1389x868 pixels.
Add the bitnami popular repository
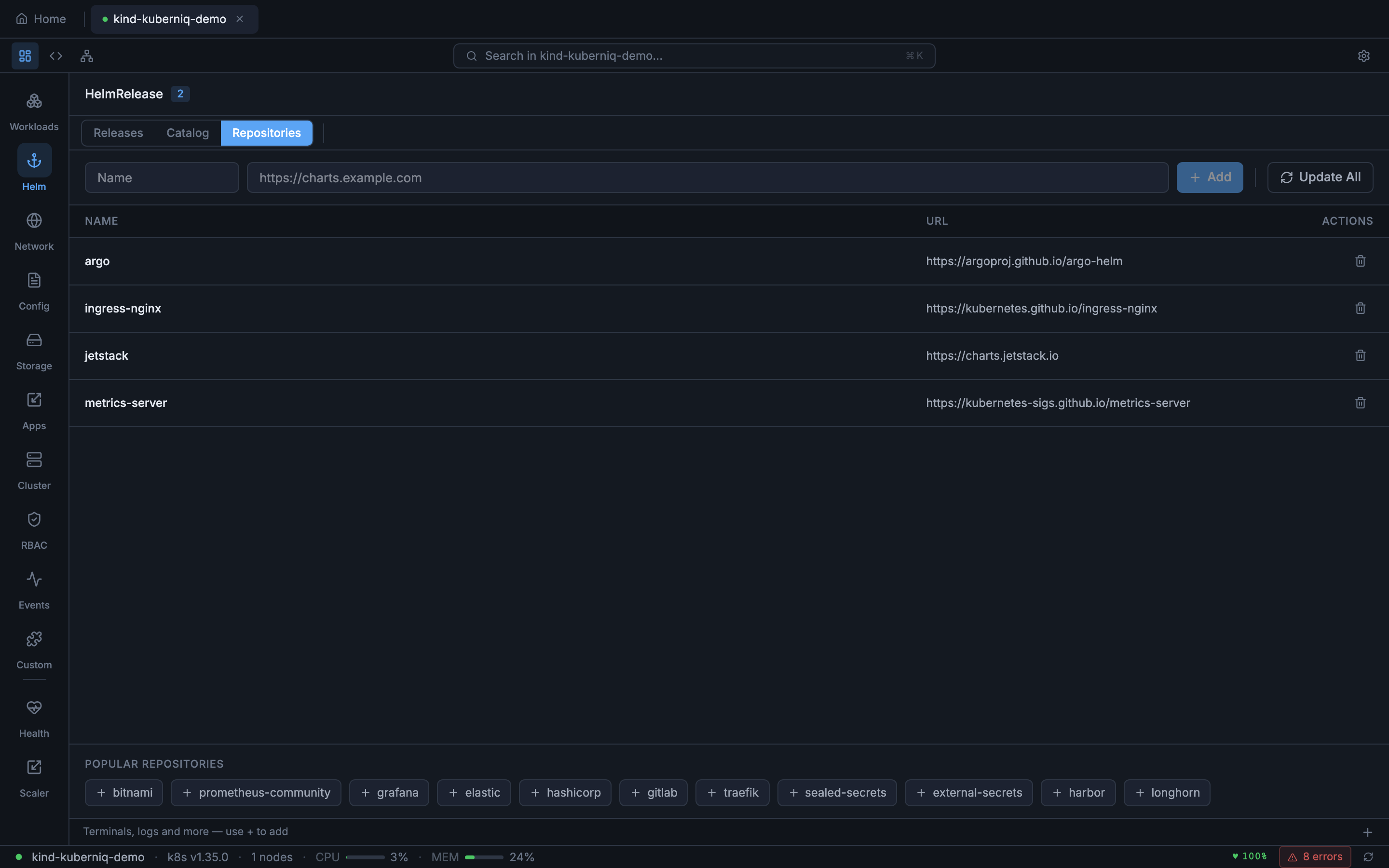point(123,792)
